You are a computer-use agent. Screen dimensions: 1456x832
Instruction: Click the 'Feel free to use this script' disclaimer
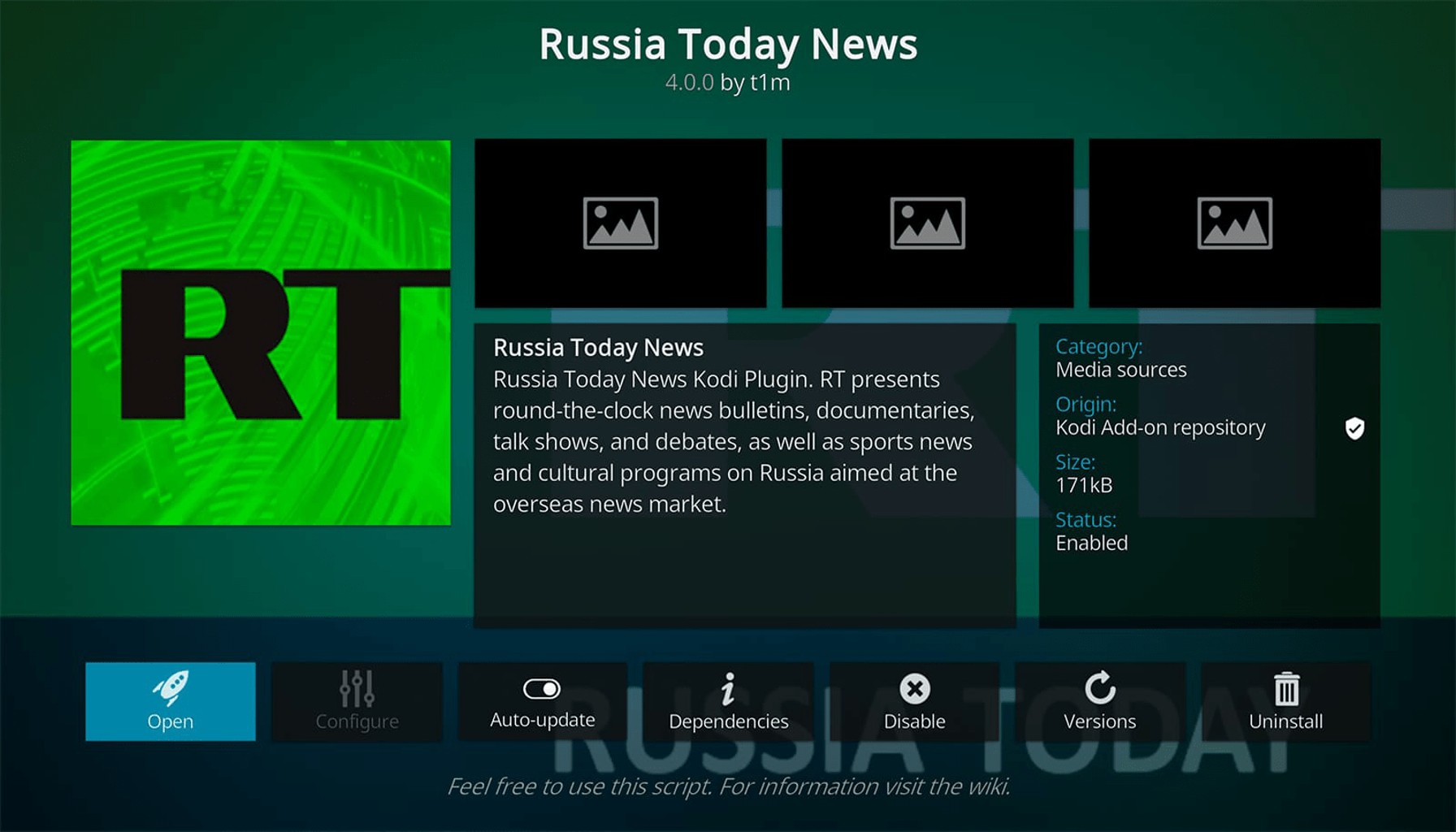(x=728, y=786)
